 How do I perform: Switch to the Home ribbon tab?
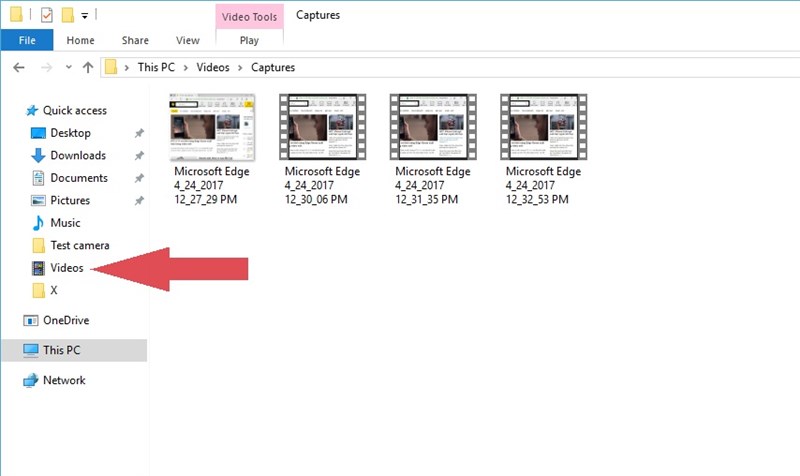click(80, 40)
